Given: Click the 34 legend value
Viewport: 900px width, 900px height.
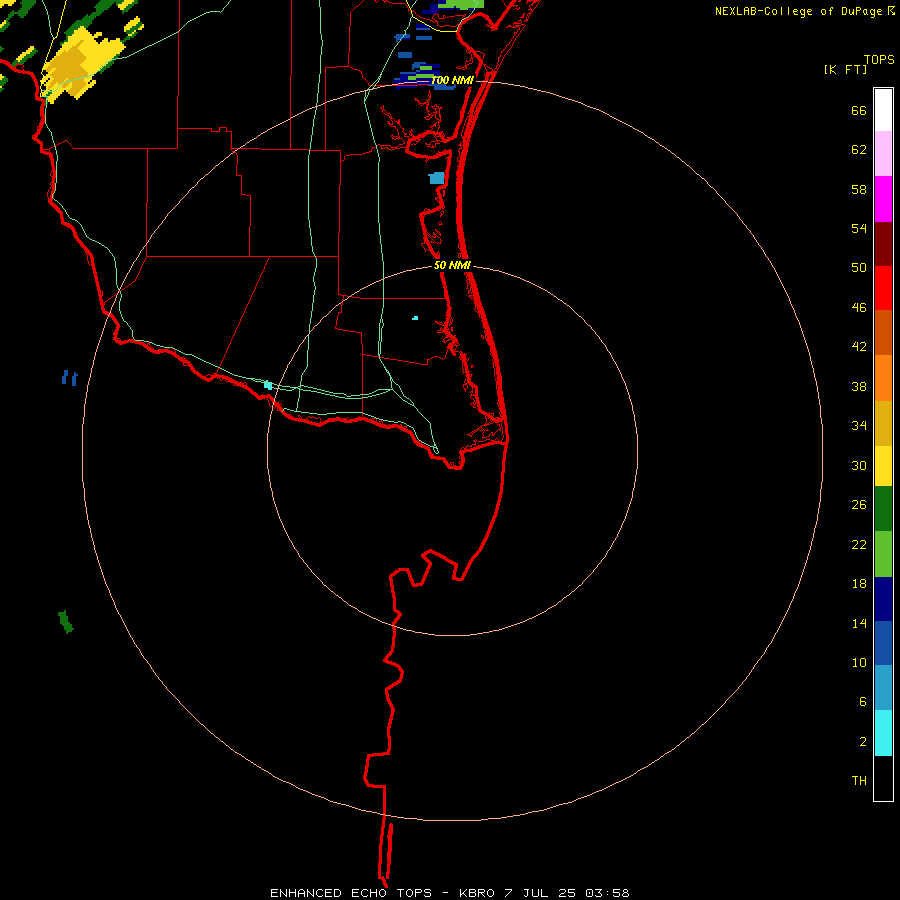Looking at the screenshot, I should tap(859, 426).
